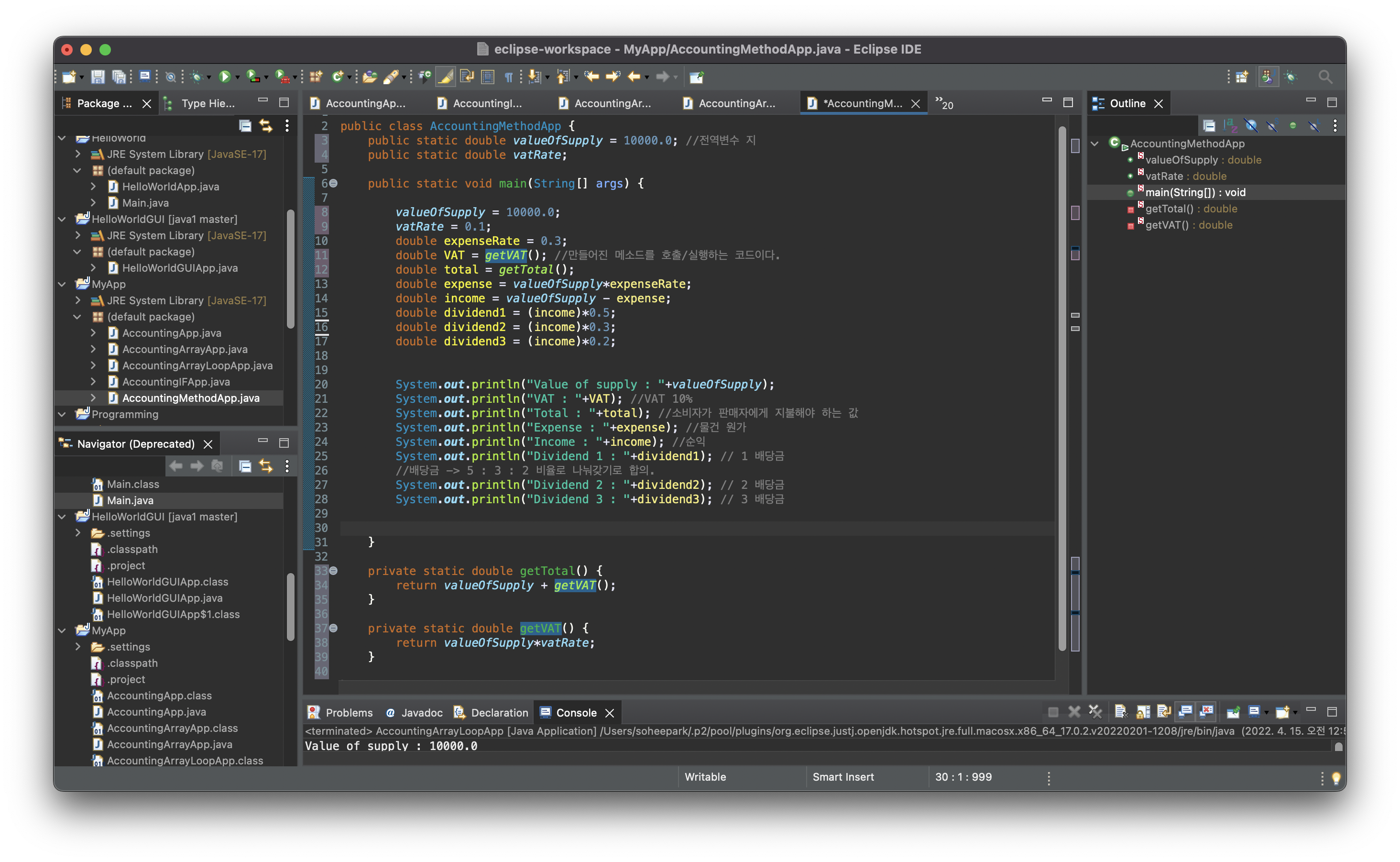Expand the AccountingApp.java node in Package Explorer
Viewport: 1400px width, 862px height.
coord(93,333)
